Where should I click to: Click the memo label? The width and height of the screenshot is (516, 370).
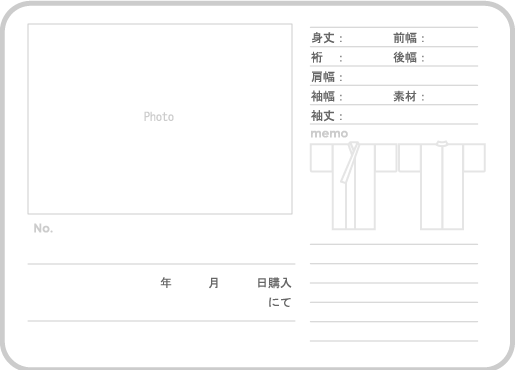pyautogui.click(x=329, y=134)
